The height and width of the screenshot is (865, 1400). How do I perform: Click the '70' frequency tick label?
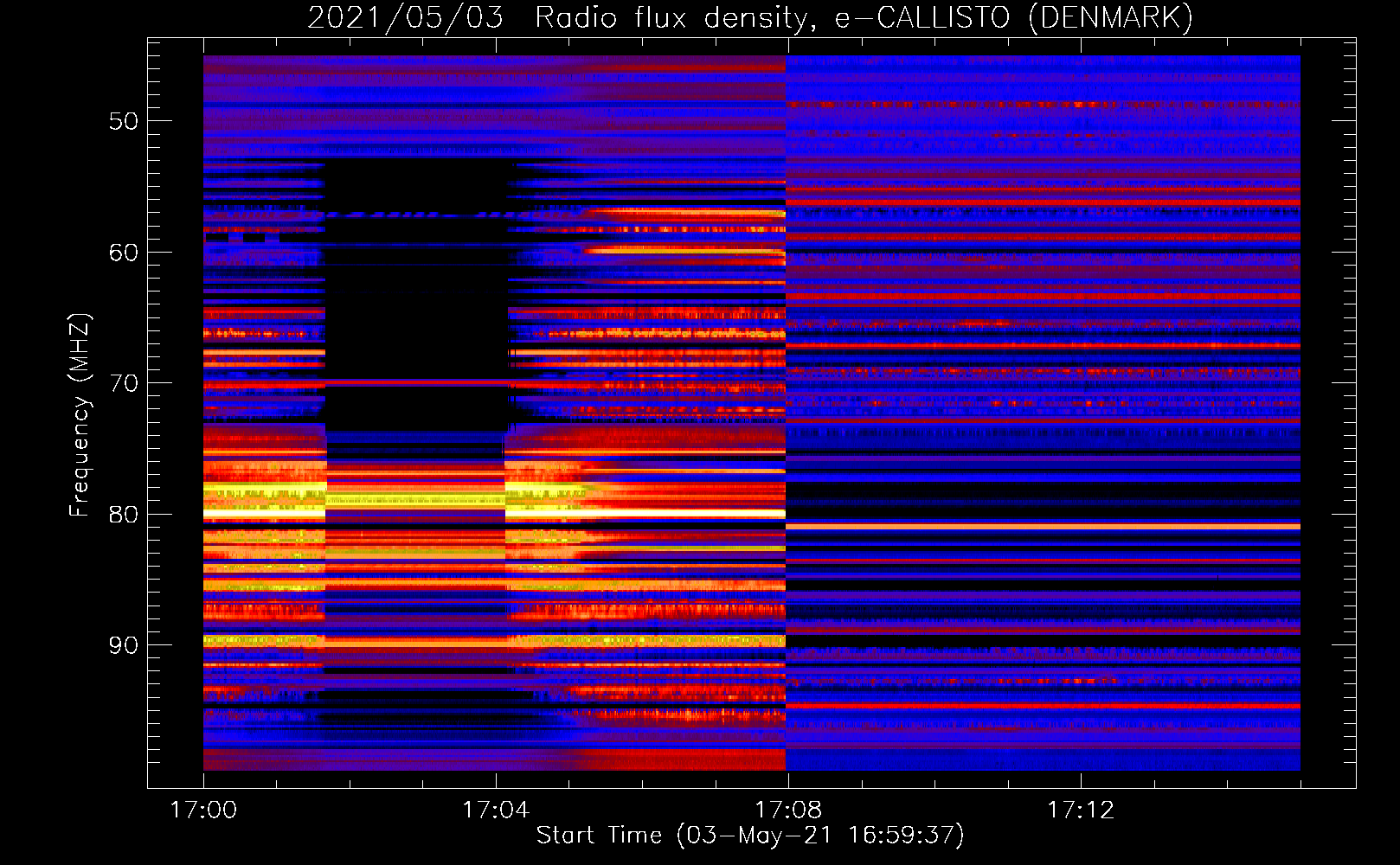point(123,383)
